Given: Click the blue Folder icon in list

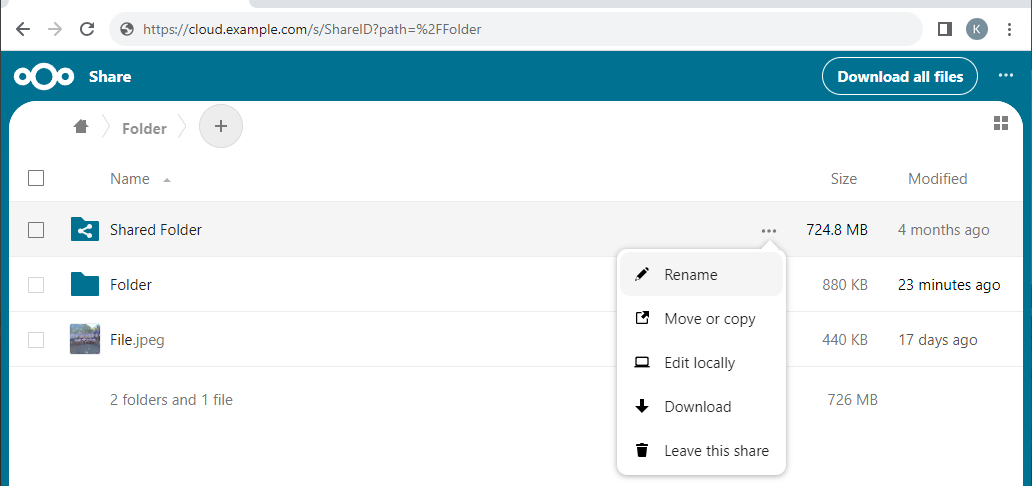Looking at the screenshot, I should point(85,285).
